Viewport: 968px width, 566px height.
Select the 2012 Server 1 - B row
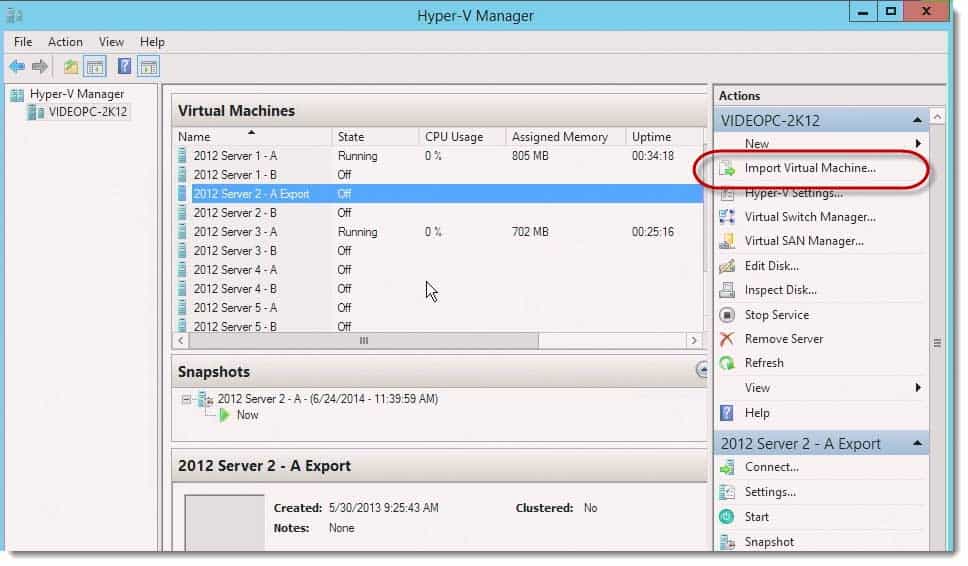pos(438,175)
